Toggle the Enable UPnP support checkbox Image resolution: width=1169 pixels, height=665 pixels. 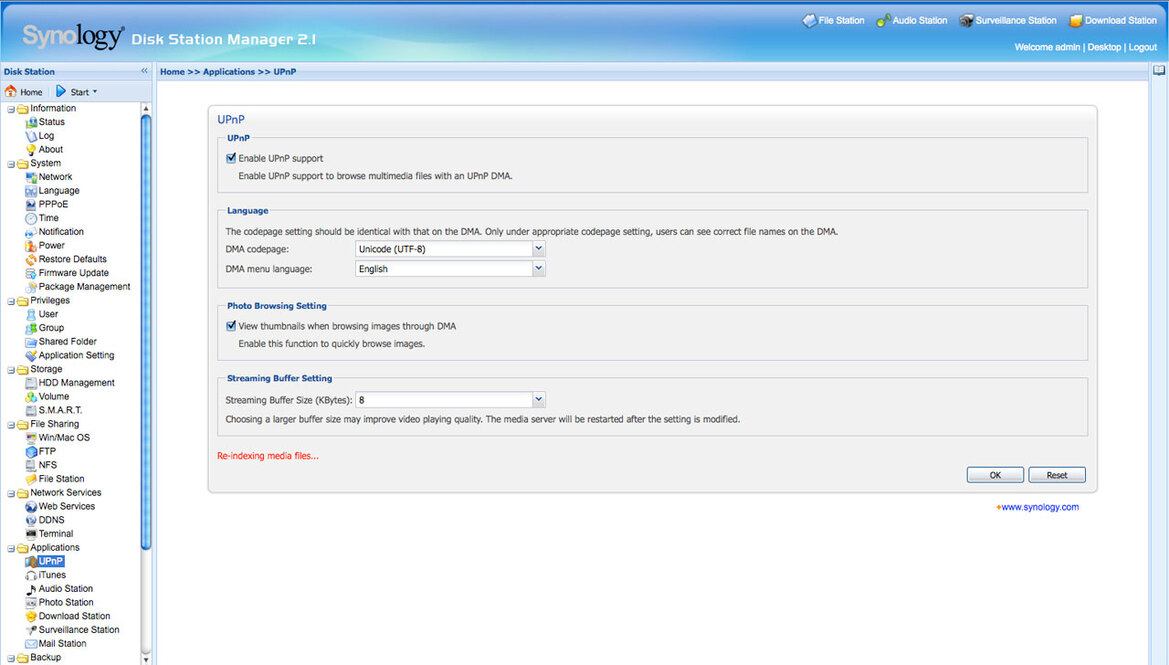231,158
